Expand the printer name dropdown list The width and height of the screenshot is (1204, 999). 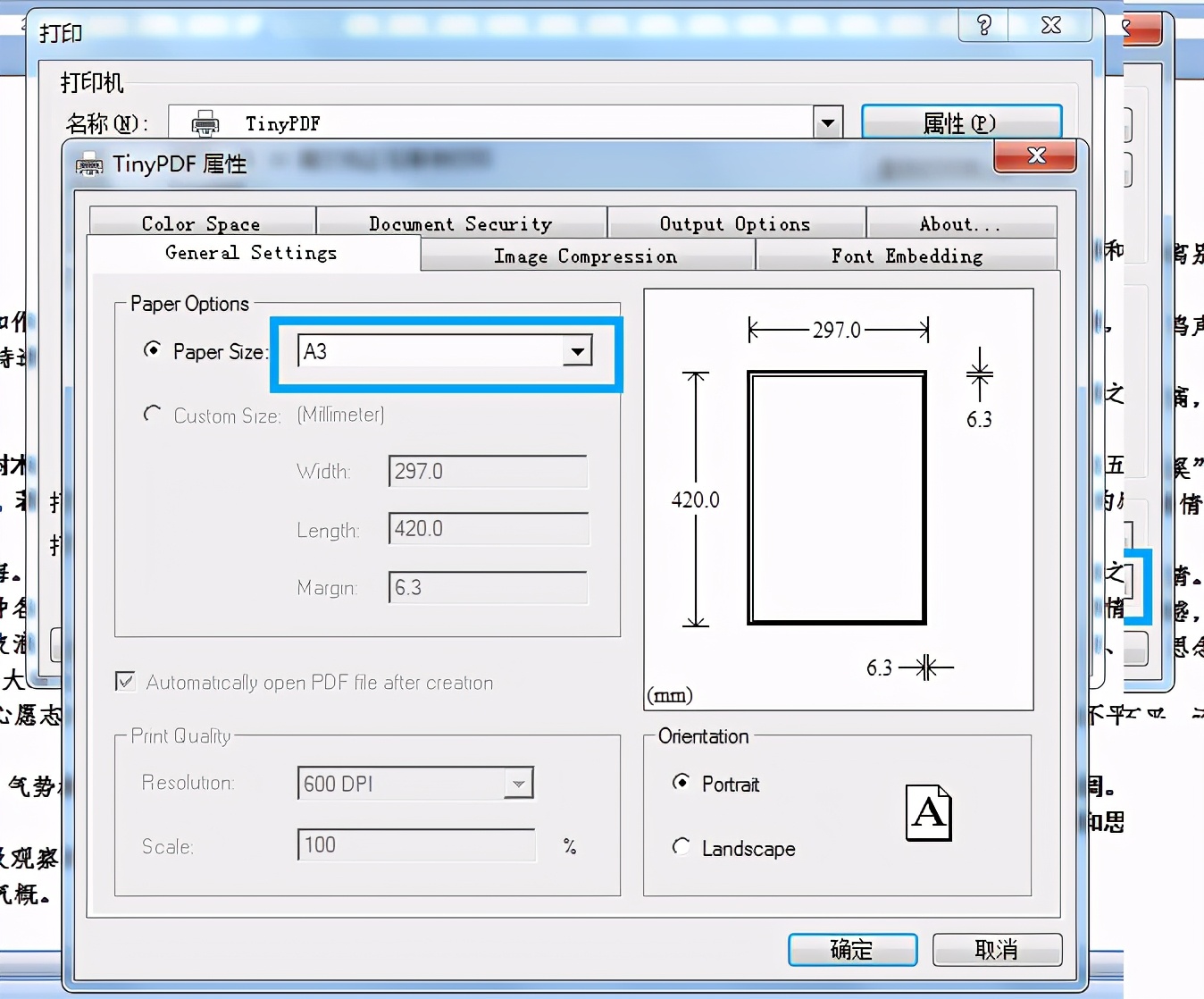828,122
